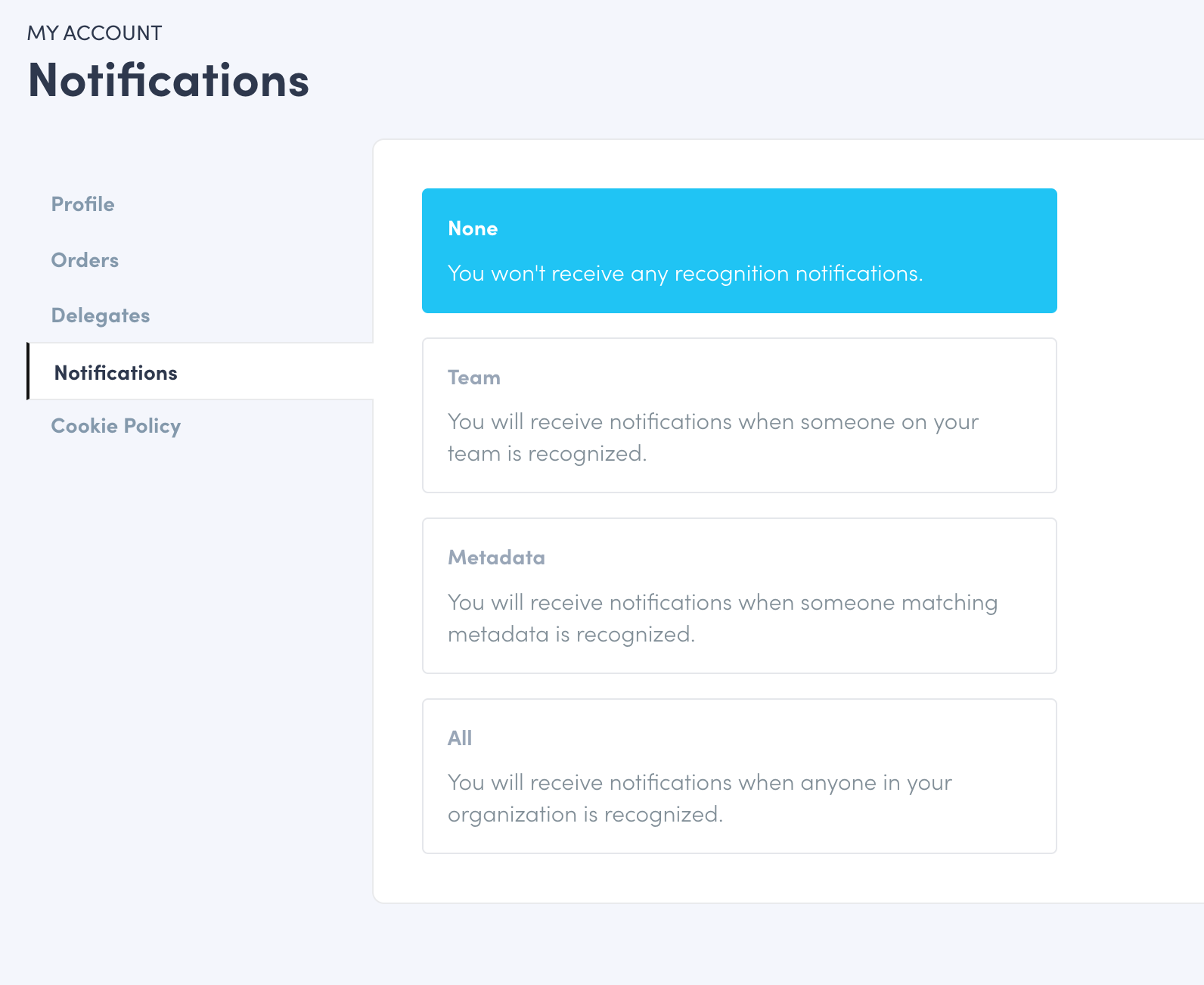
Task: Click the "Team" card title
Action: [x=473, y=378]
